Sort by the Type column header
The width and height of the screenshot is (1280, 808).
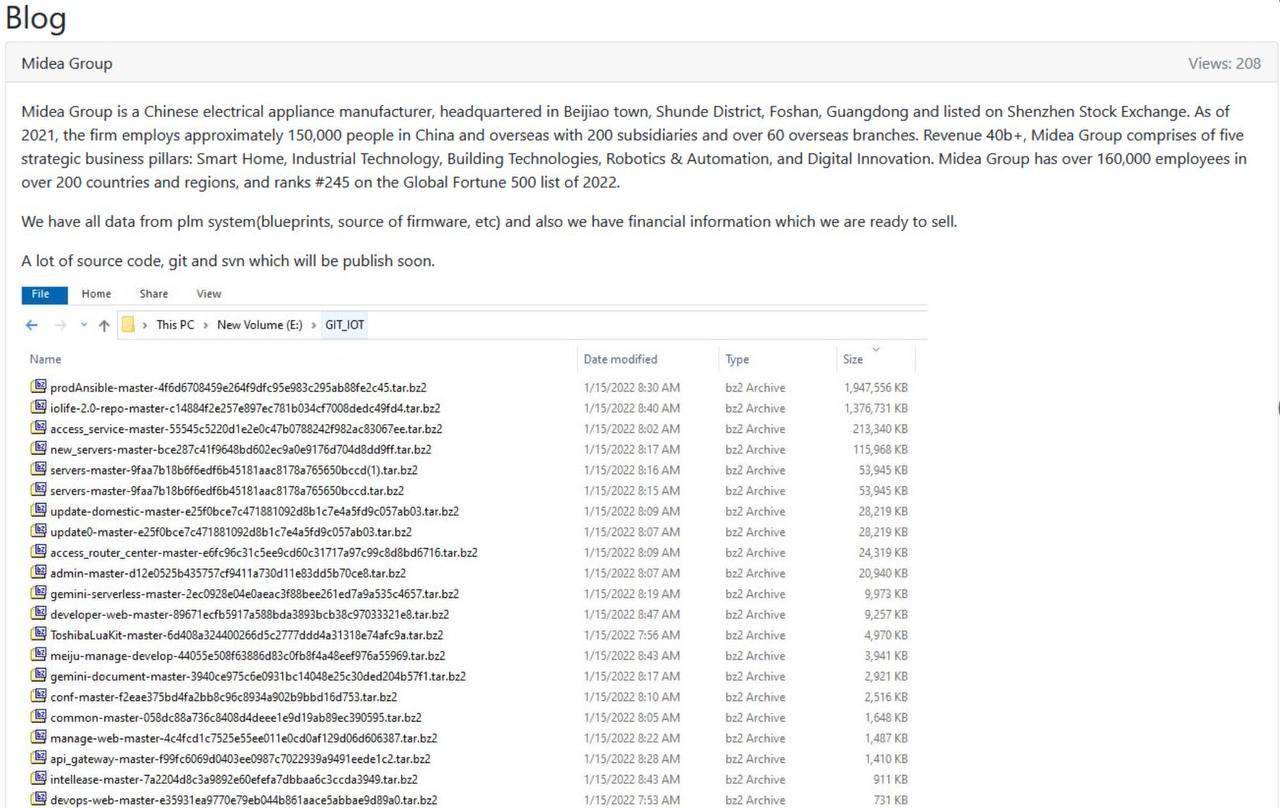tap(737, 359)
